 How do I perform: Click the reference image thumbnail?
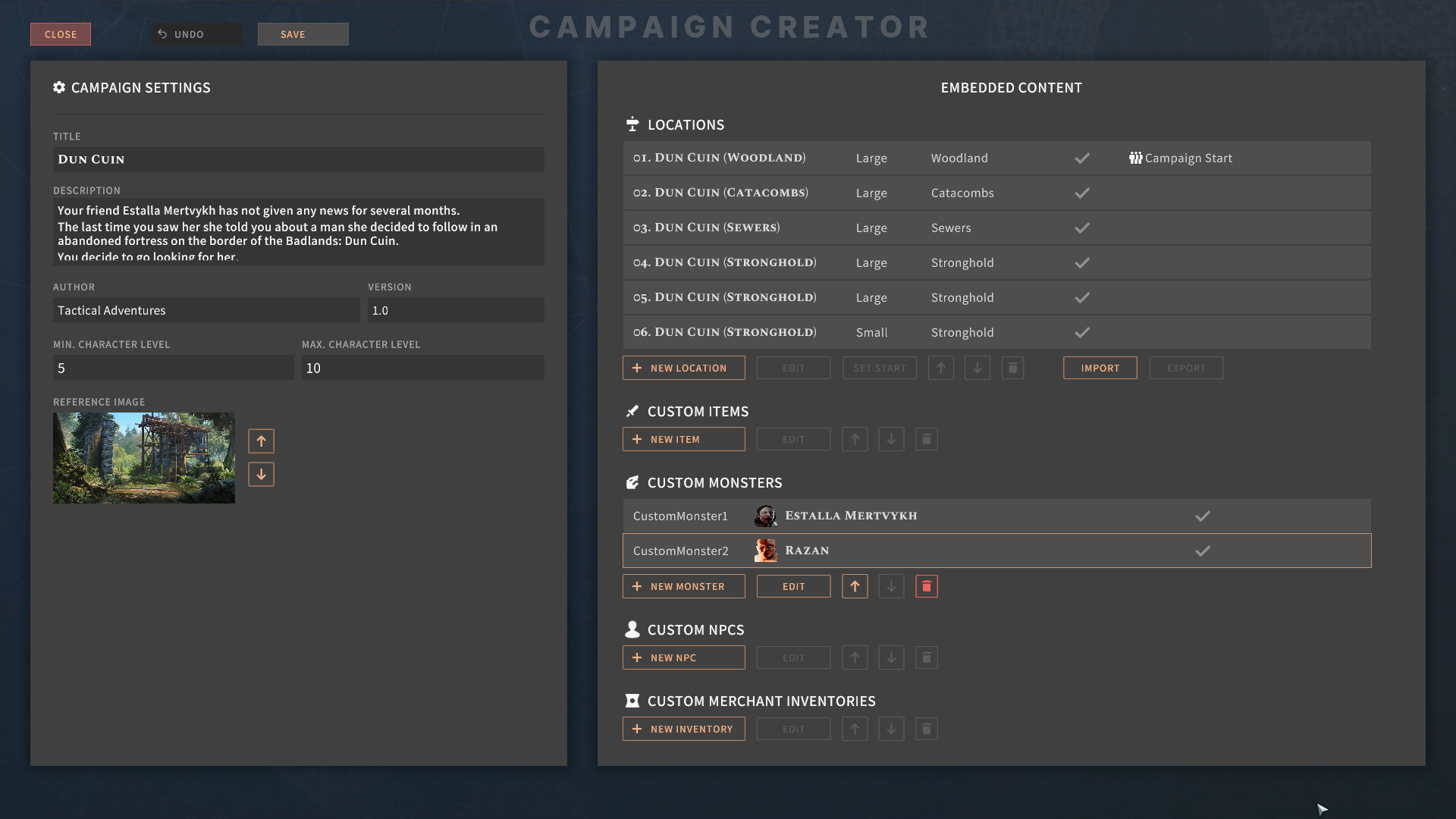144,458
